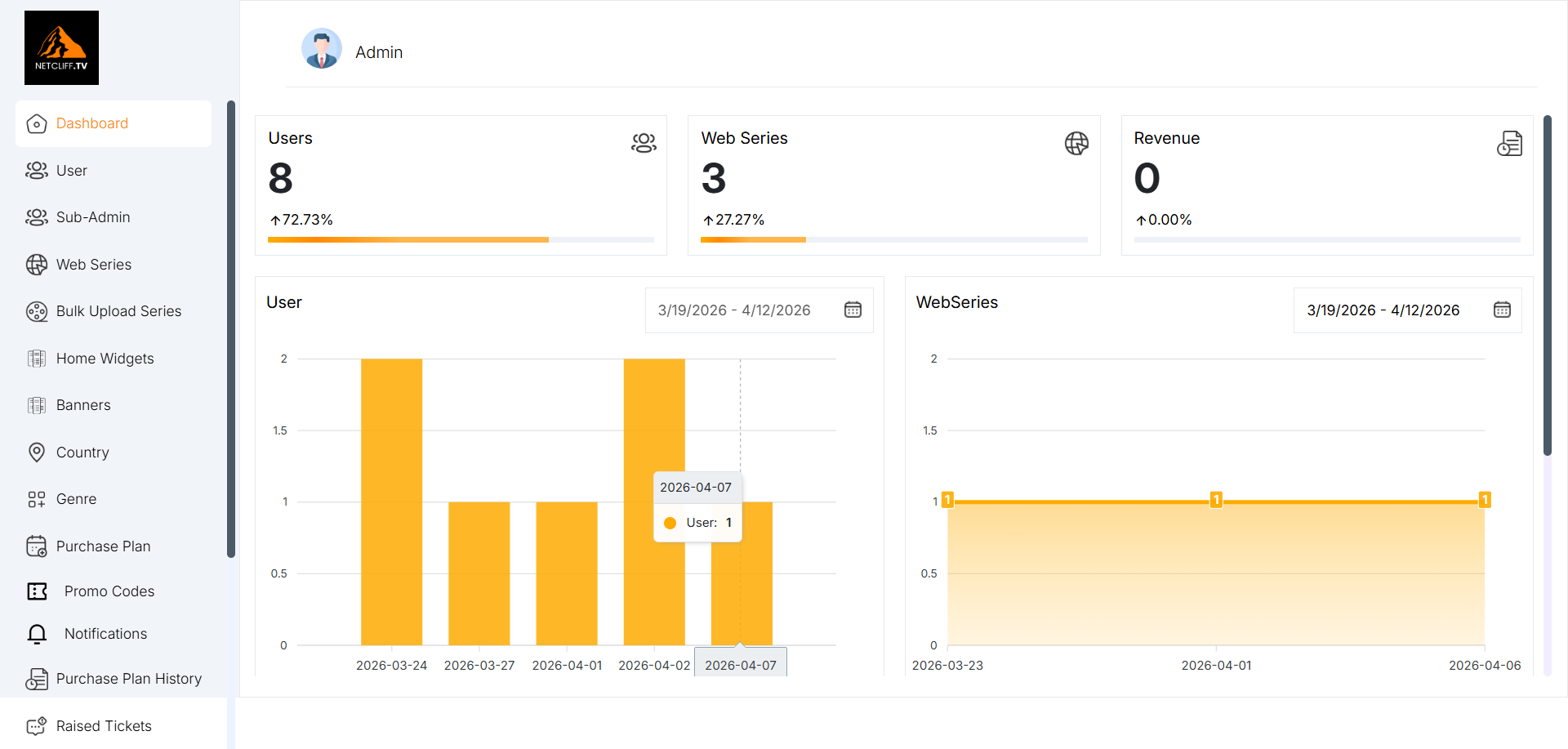Open WebSeries chart calendar picker icon
The height and width of the screenshot is (749, 1568).
[x=1502, y=310]
